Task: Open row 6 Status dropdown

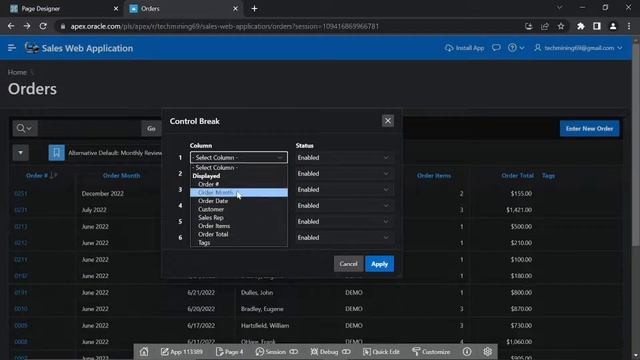Action: pos(344,237)
